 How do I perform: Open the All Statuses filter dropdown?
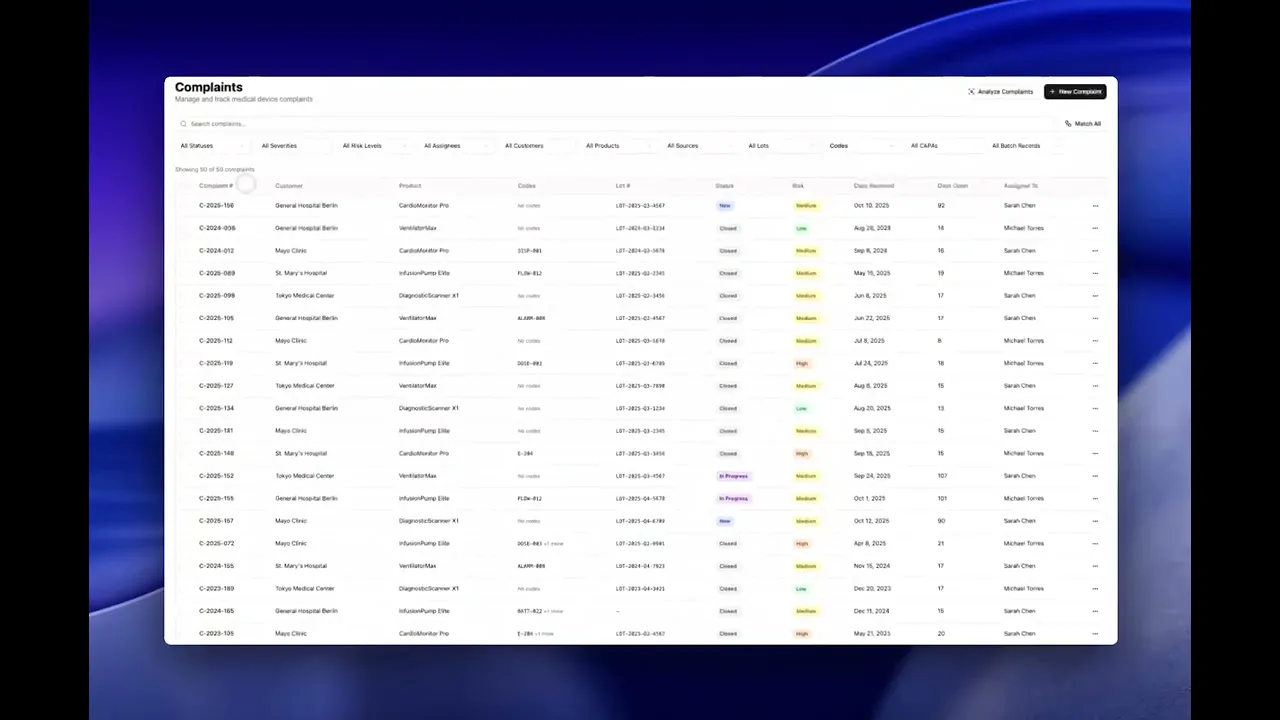tap(213, 146)
